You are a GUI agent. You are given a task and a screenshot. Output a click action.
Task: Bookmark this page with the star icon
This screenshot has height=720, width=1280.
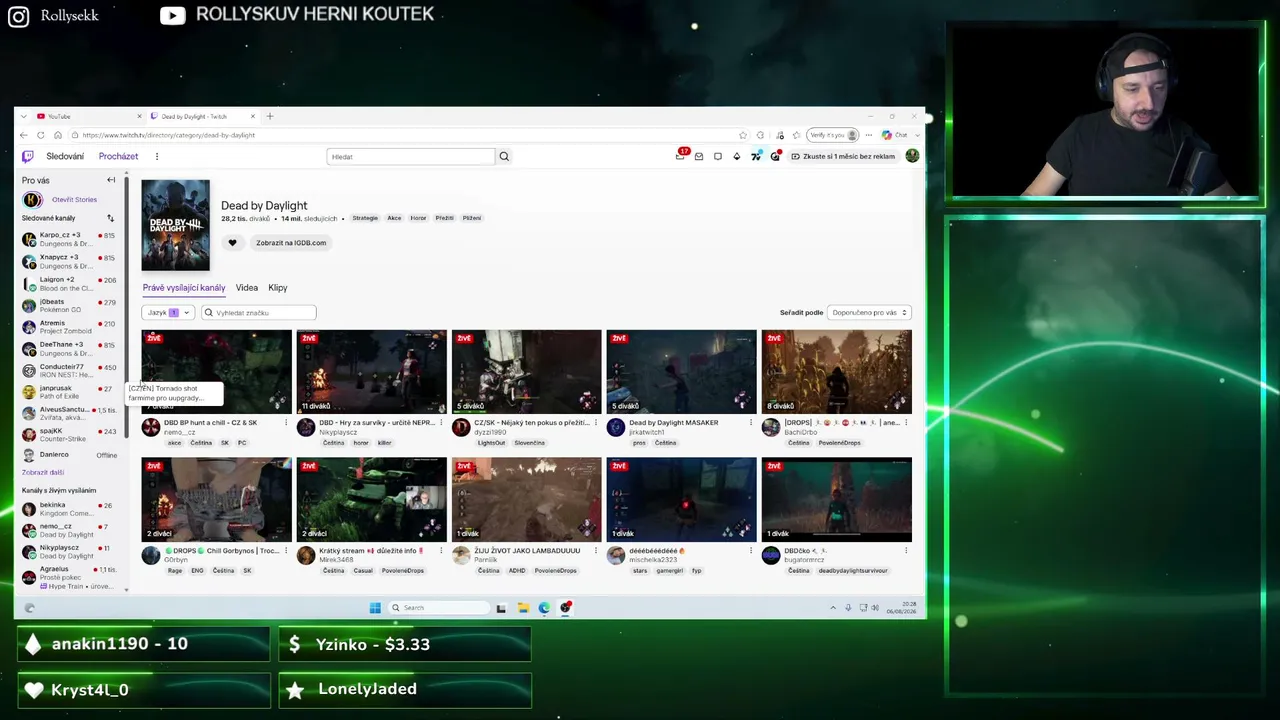(x=742, y=135)
